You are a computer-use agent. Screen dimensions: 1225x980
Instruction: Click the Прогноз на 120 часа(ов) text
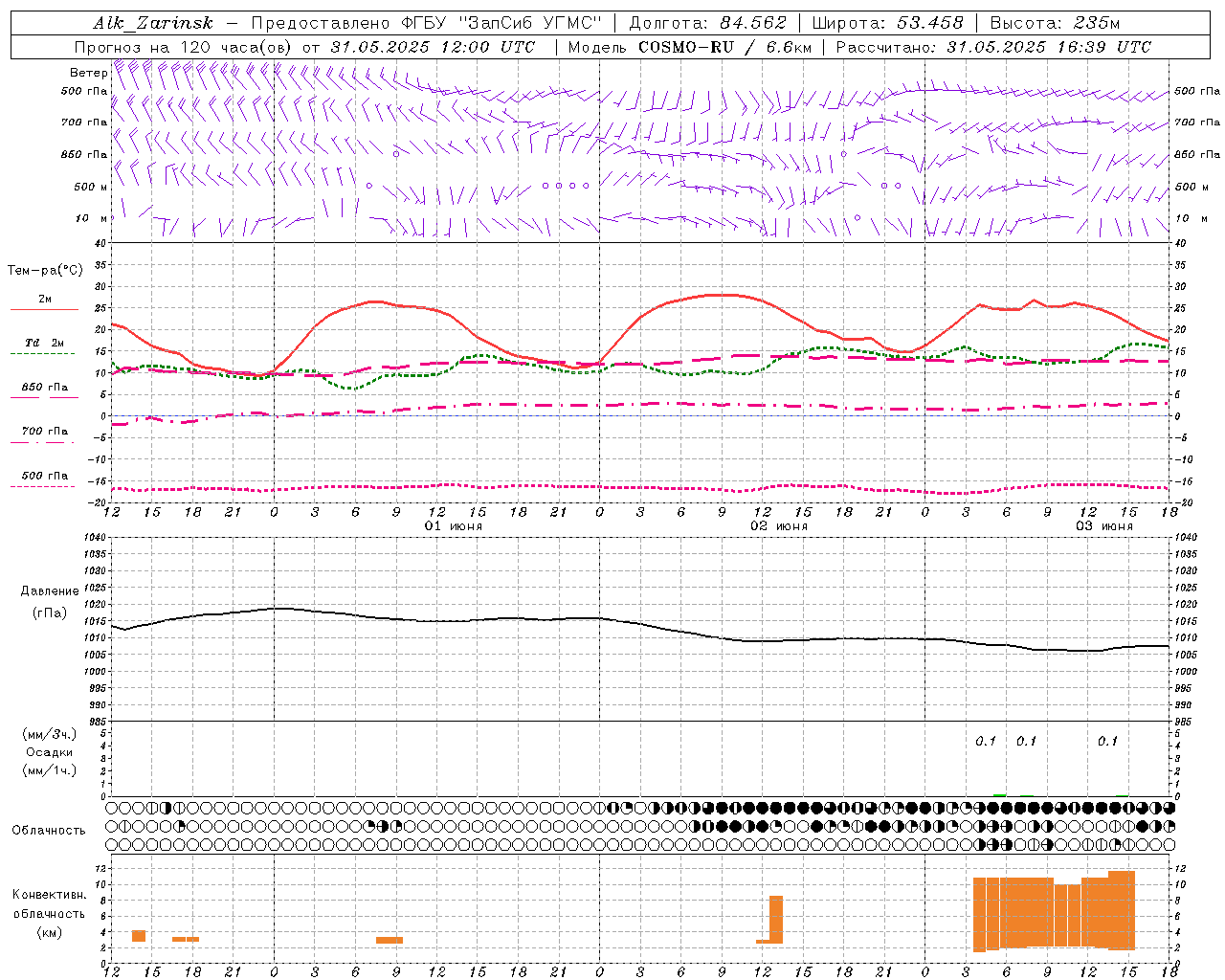point(184,47)
